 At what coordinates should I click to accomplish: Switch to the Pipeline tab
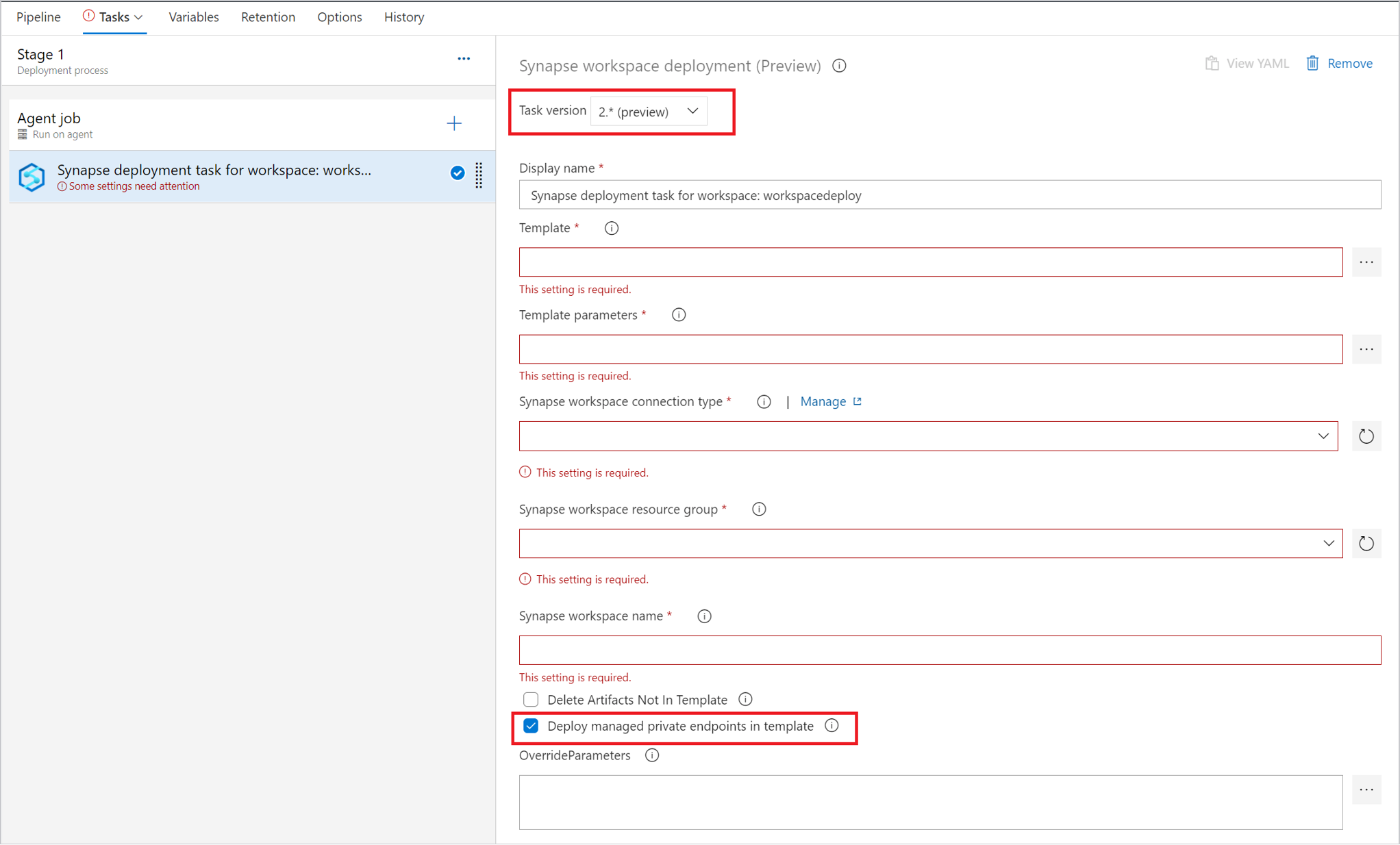coord(36,17)
